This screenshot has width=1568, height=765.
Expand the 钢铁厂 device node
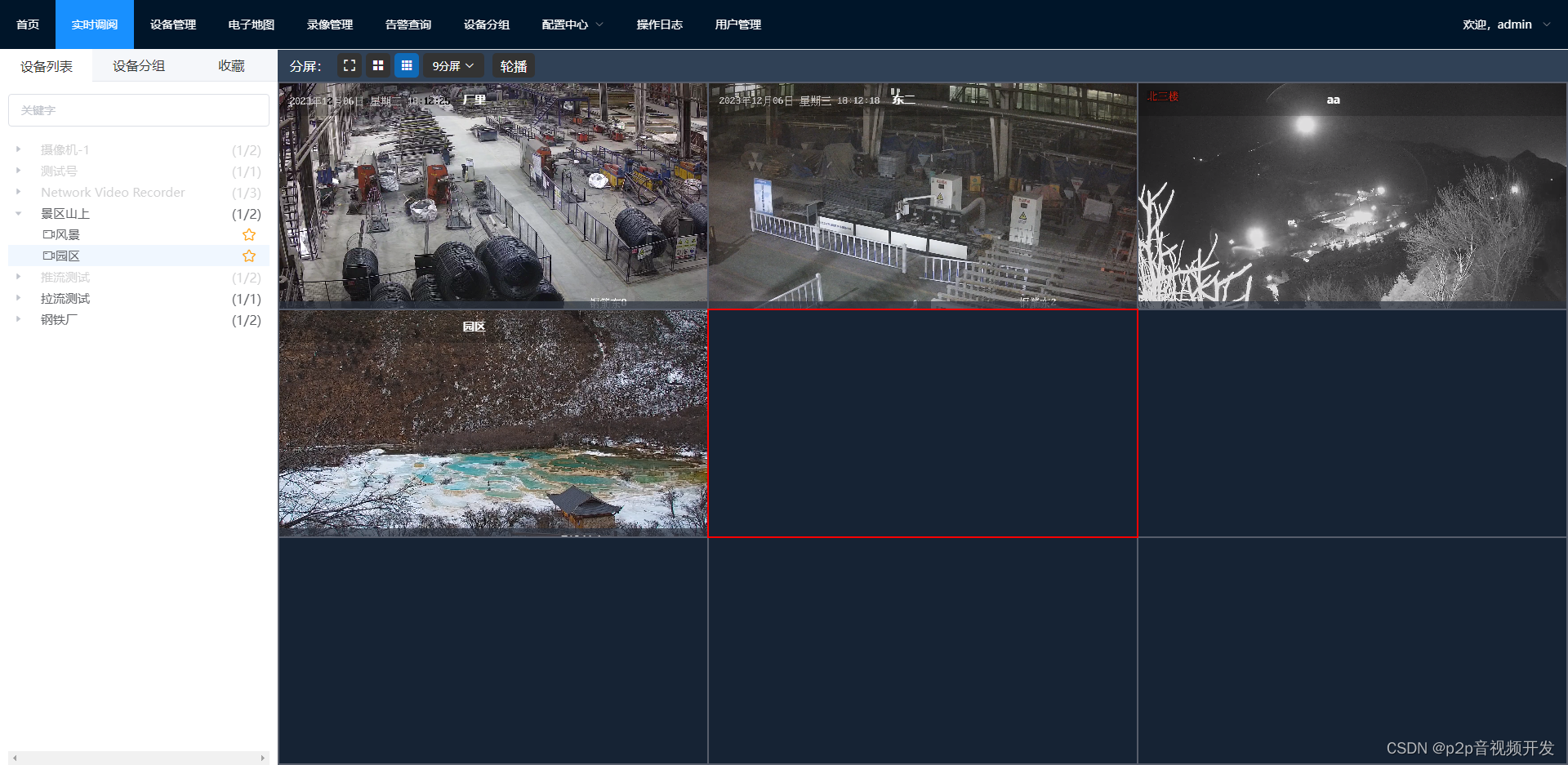(x=18, y=319)
